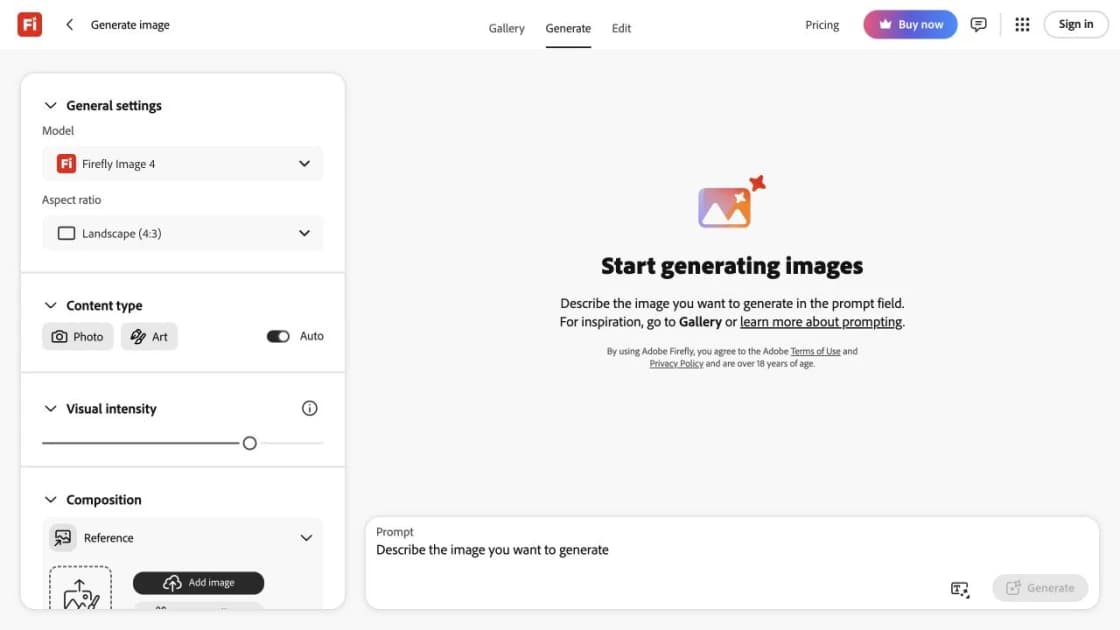Click the Generate button in the prompt box

point(1040,588)
